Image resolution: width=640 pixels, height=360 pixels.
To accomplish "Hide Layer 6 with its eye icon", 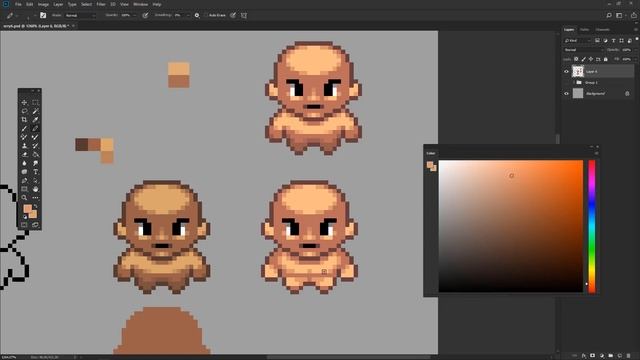I will (566, 71).
